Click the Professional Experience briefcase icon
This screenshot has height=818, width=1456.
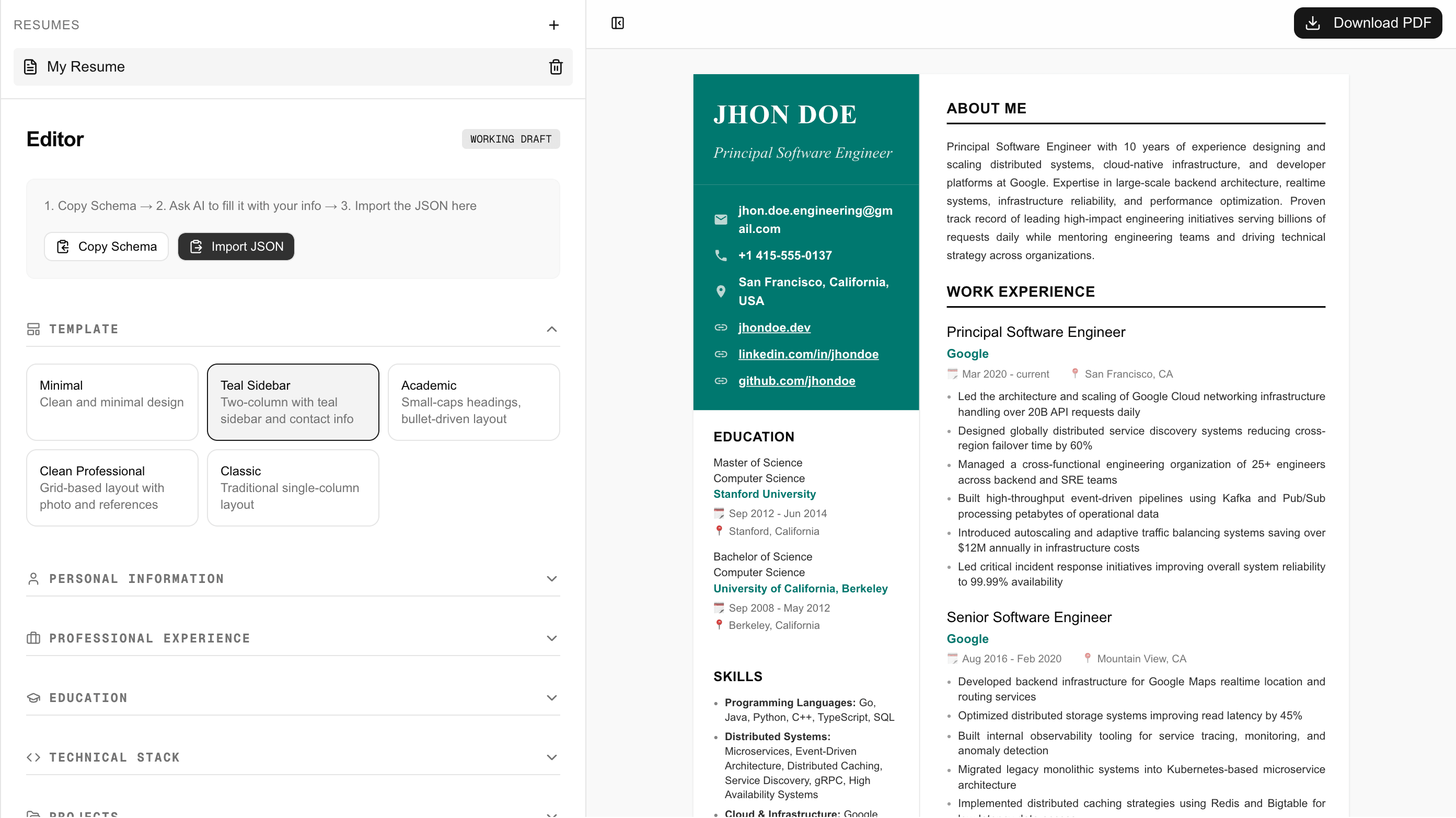pos(33,638)
